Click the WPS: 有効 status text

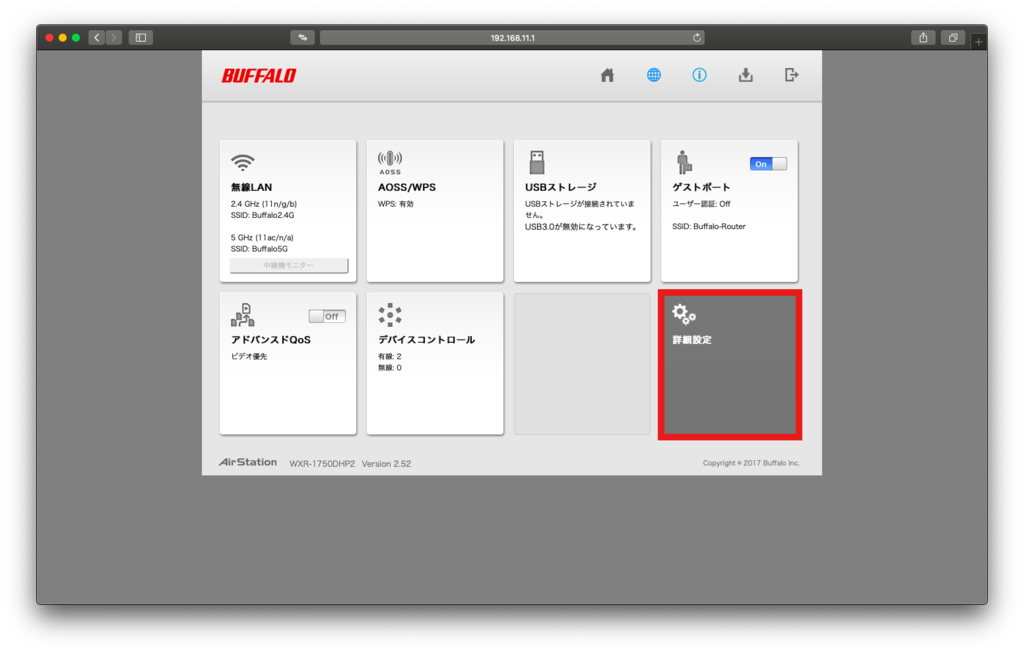396,204
